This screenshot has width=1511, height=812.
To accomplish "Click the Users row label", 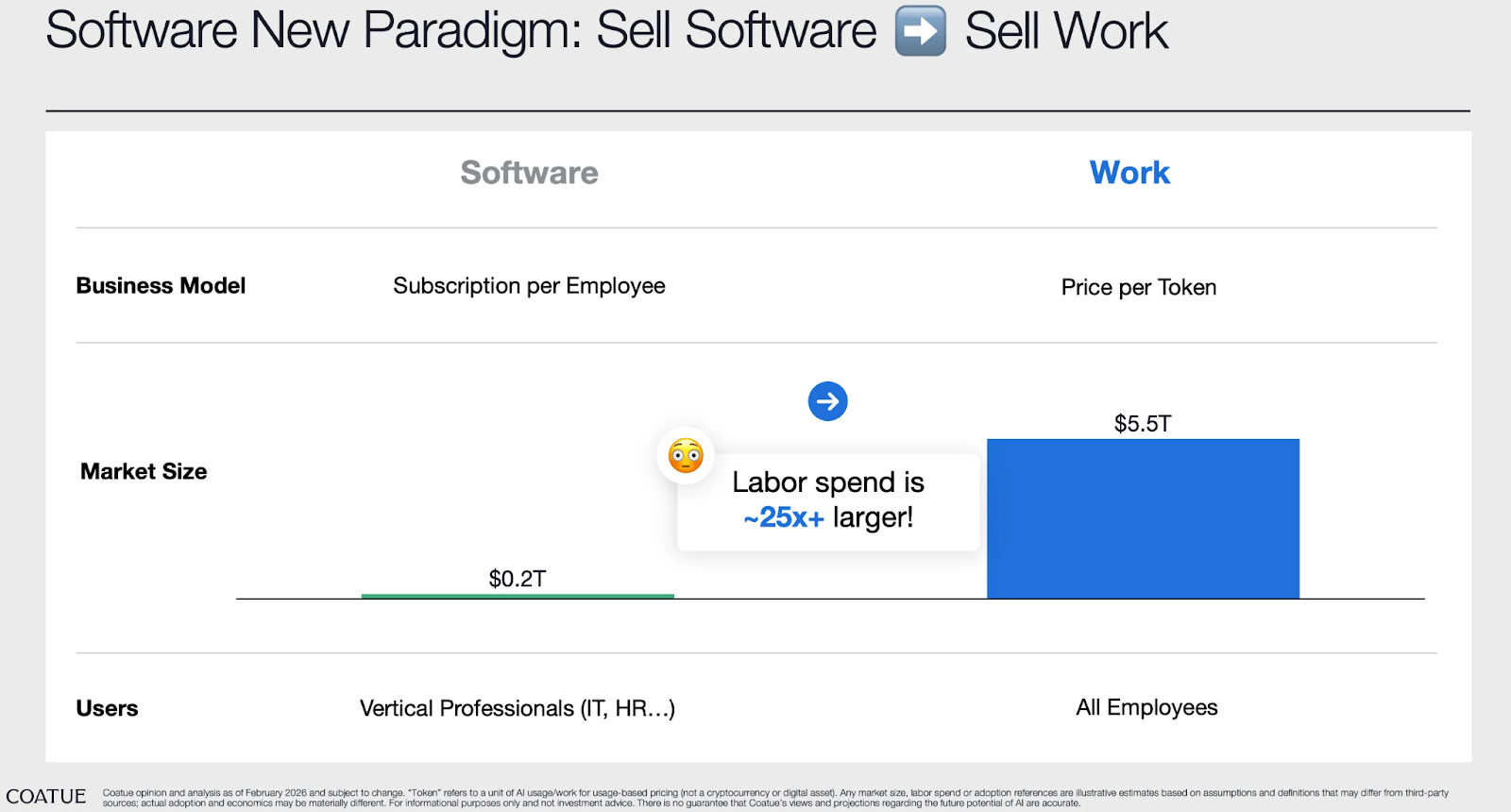I will (107, 708).
